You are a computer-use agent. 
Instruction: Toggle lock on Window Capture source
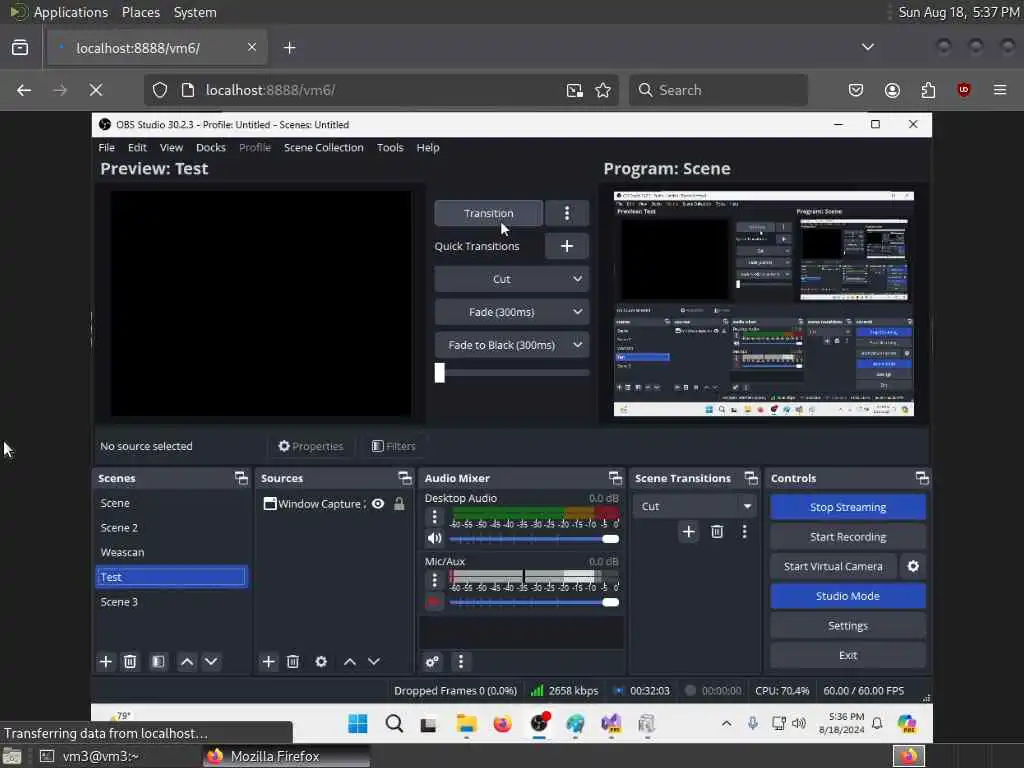click(x=399, y=504)
